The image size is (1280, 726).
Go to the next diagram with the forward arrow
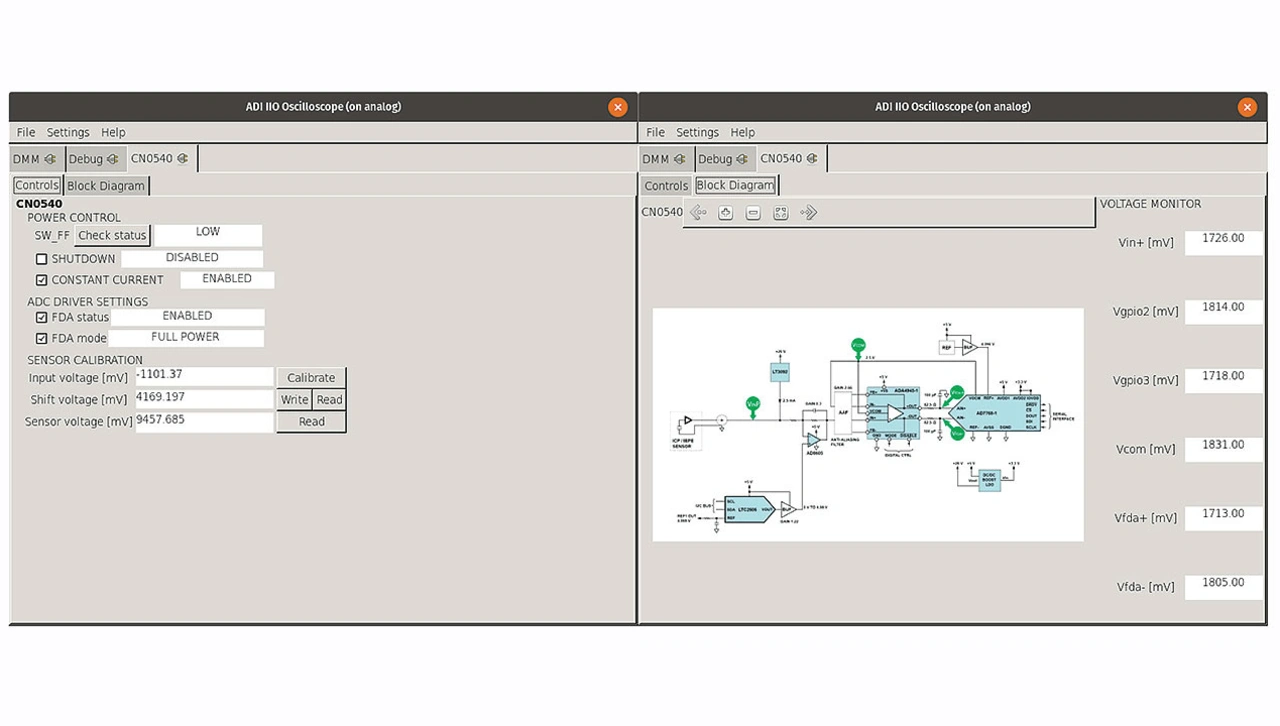pos(809,213)
